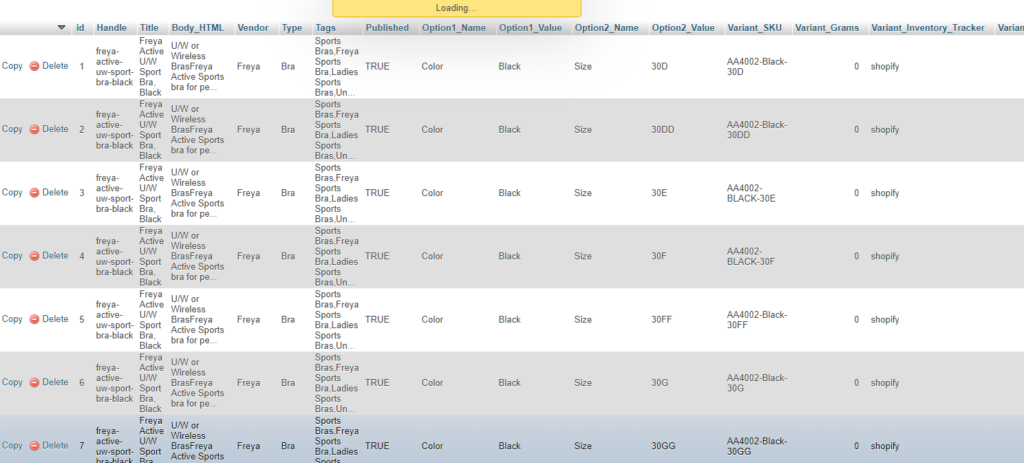Viewport: 1024px width, 463px height.
Task: Select the Body_HTML cell in row 3
Action: tap(197, 193)
